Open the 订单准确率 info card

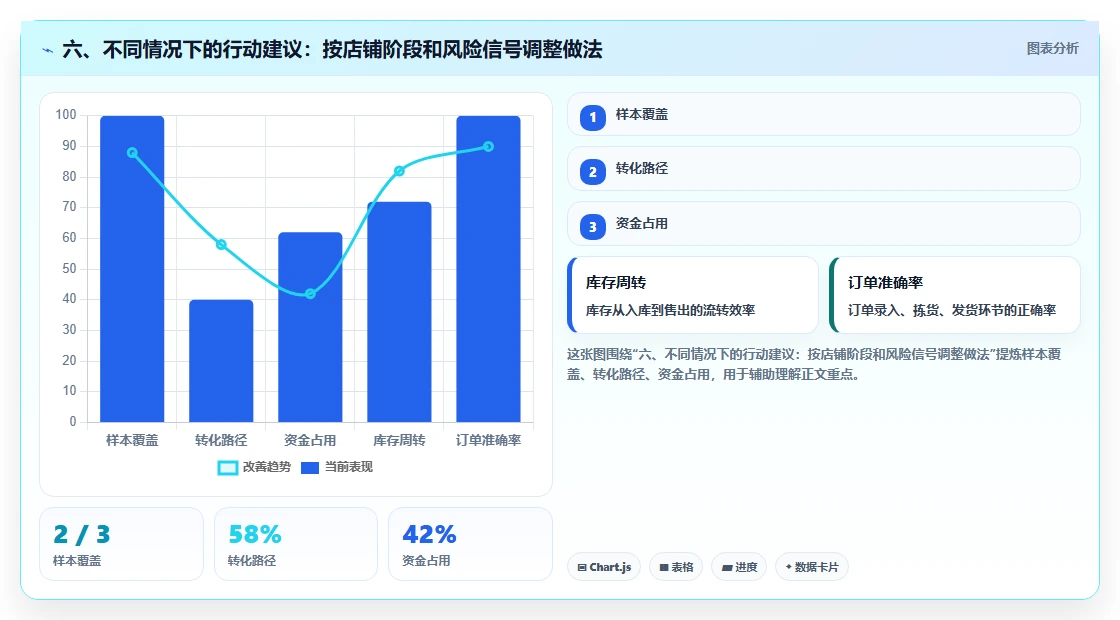pos(955,295)
